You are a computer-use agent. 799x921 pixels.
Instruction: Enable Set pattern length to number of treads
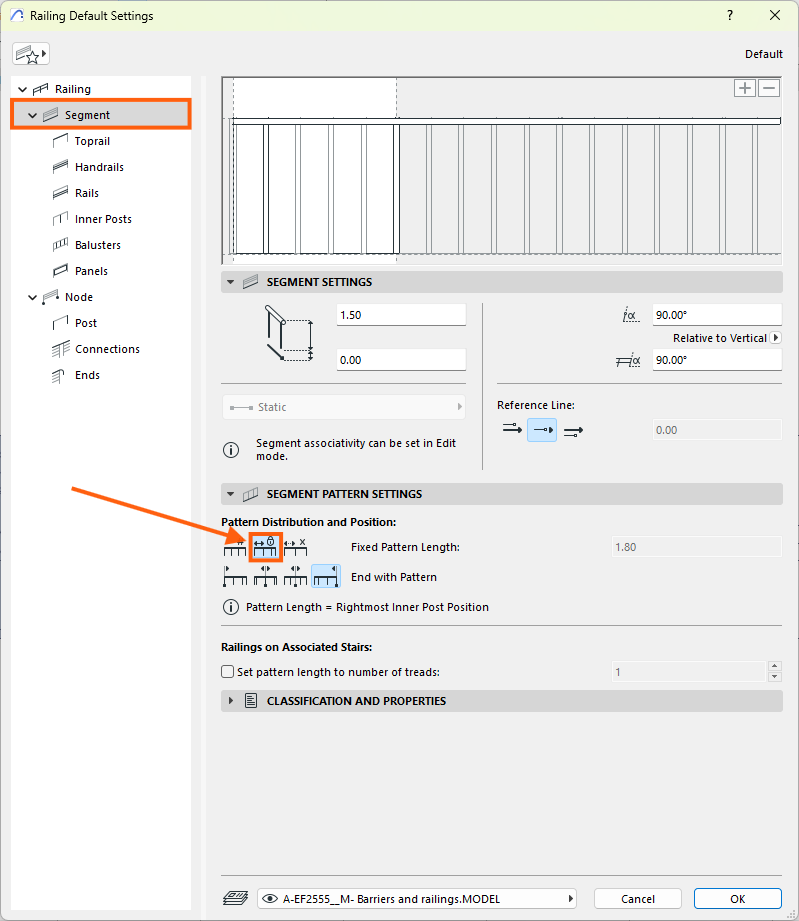pos(228,672)
